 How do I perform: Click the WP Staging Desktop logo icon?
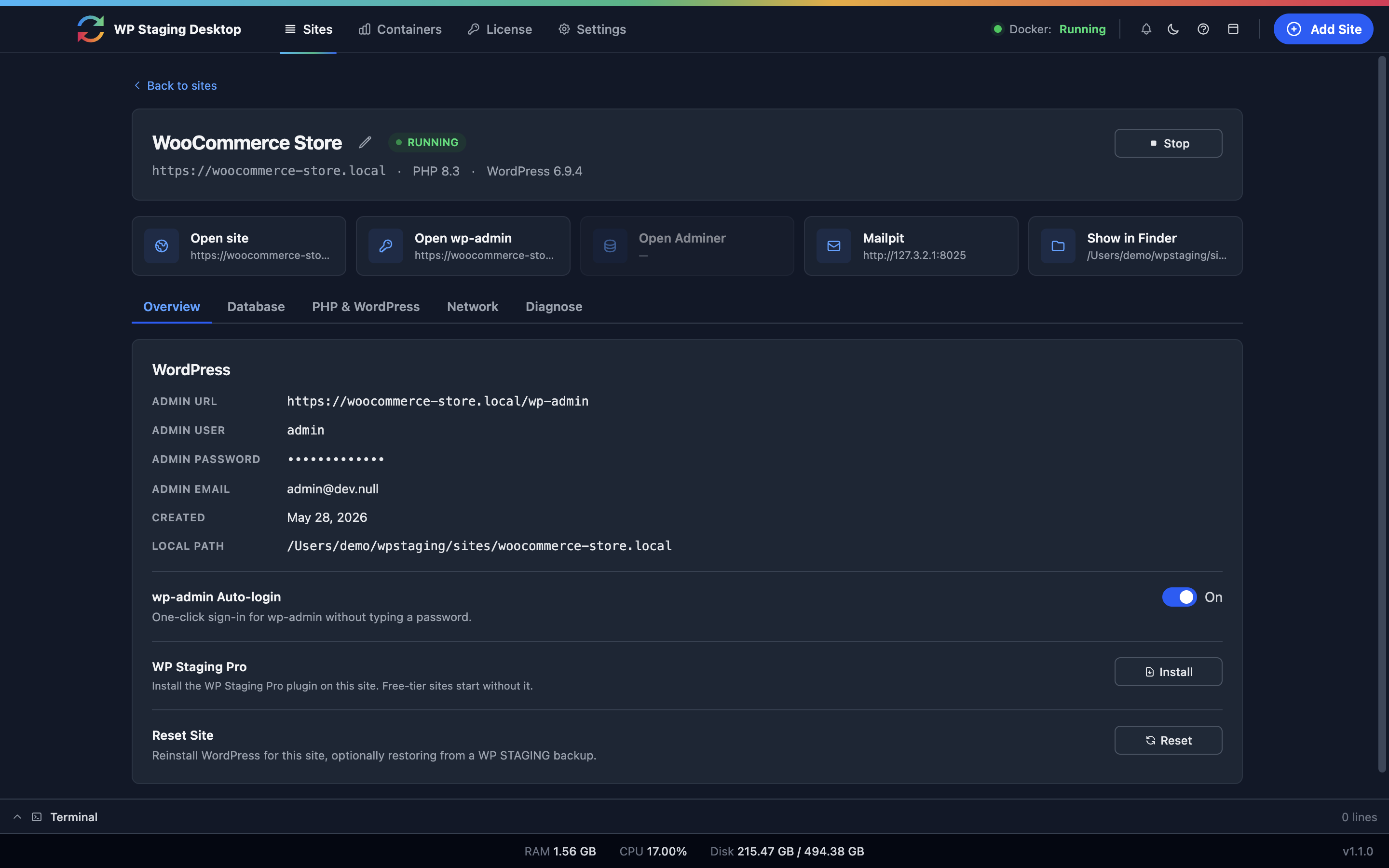pos(91,29)
